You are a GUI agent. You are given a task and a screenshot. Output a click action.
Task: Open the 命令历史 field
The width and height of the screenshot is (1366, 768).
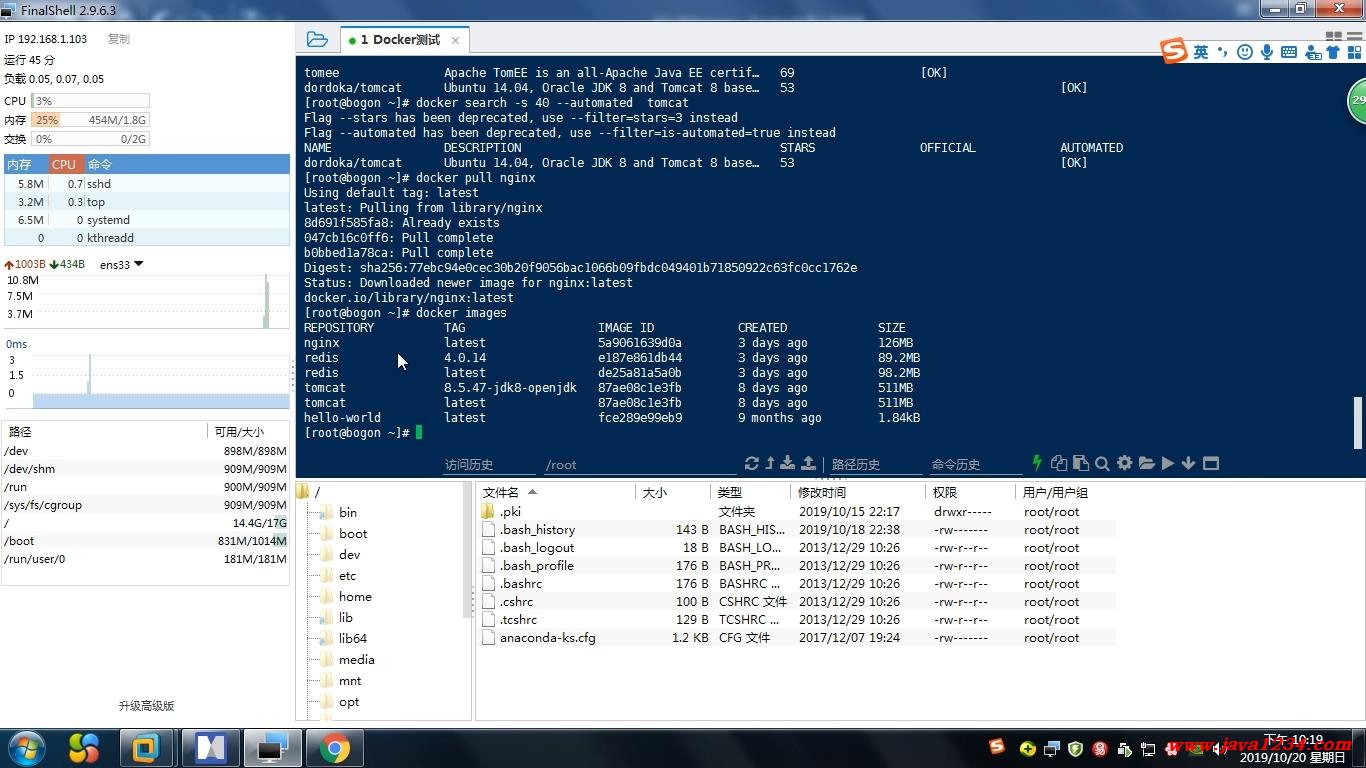click(975, 464)
